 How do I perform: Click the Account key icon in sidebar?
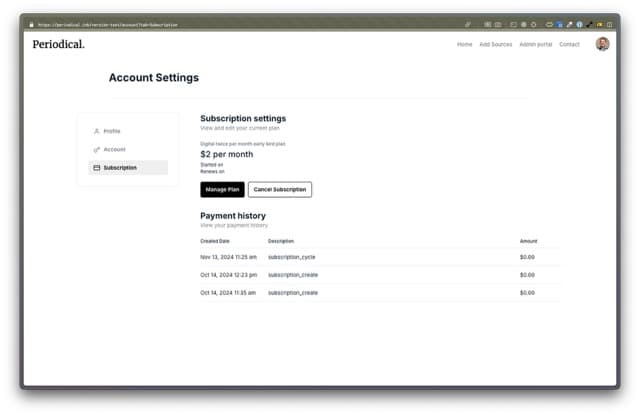pos(97,149)
